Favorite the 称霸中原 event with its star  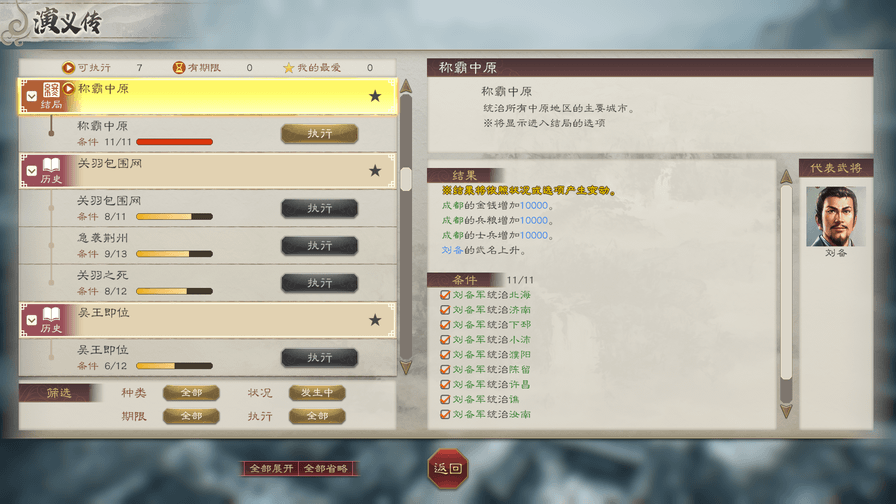[x=375, y=96]
